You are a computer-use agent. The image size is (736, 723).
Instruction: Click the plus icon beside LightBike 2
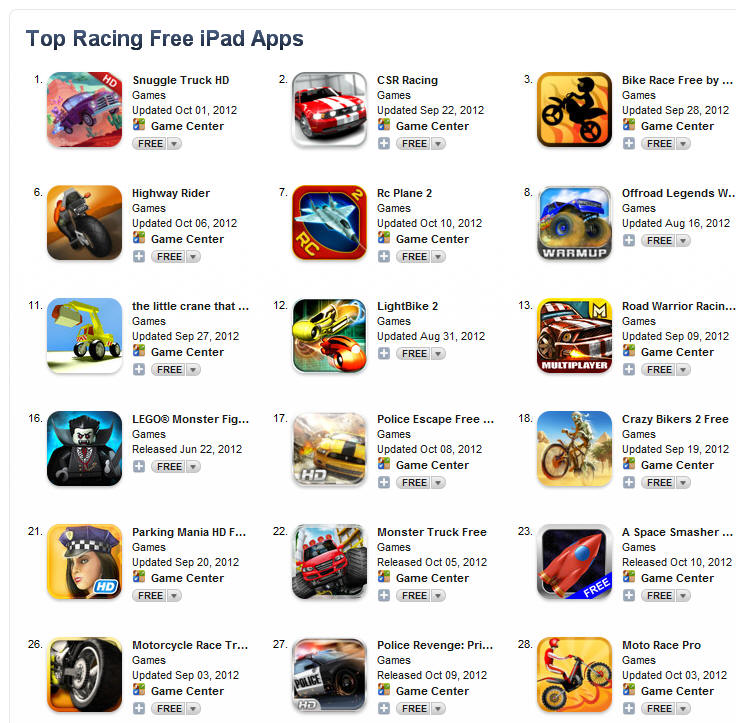click(x=384, y=354)
